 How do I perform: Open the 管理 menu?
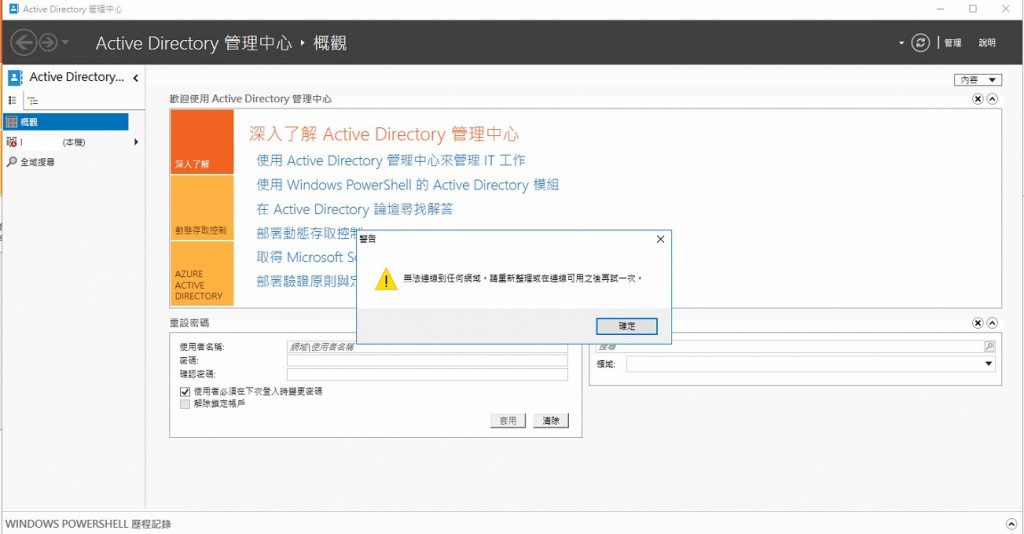(x=953, y=43)
